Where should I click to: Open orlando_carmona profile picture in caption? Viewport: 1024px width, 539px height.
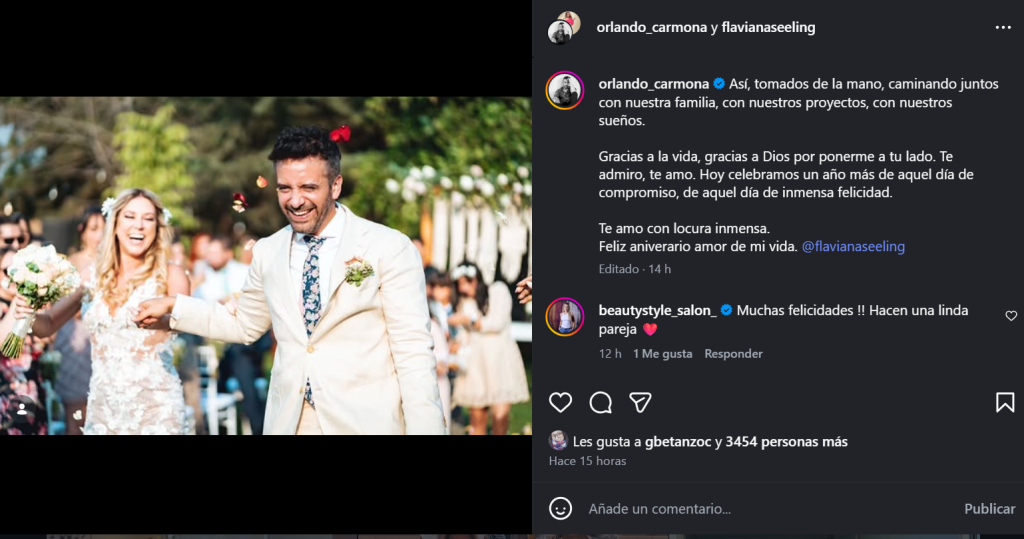point(565,90)
